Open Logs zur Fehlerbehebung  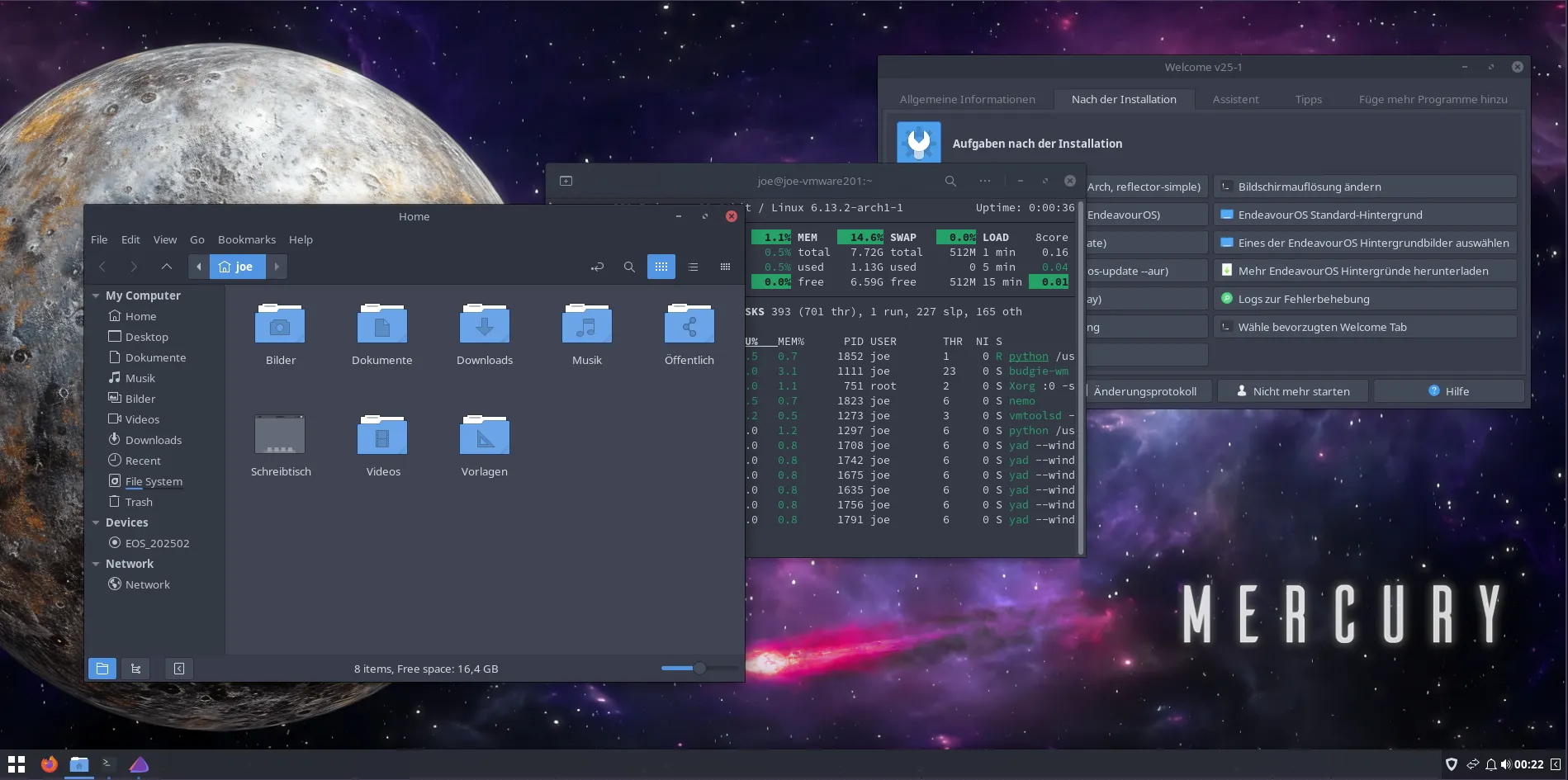click(x=1365, y=299)
